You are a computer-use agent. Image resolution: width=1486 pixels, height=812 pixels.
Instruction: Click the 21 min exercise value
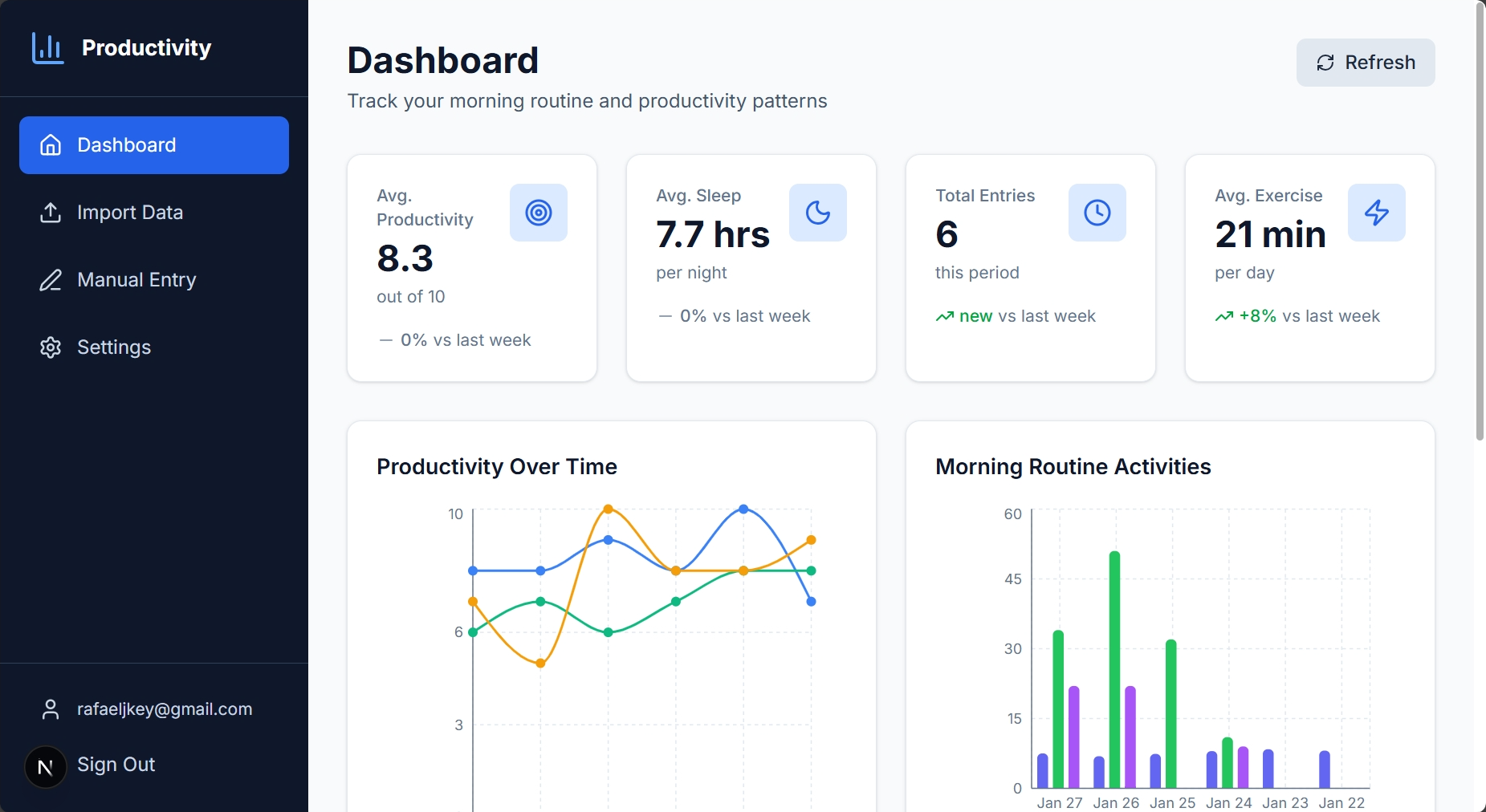1270,234
